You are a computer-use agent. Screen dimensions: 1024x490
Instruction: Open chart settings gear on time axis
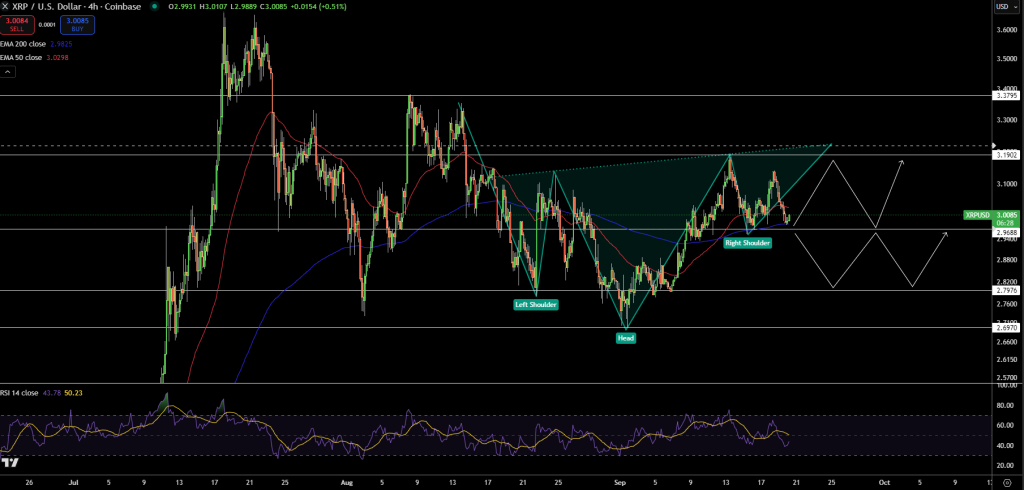tap(1008, 482)
